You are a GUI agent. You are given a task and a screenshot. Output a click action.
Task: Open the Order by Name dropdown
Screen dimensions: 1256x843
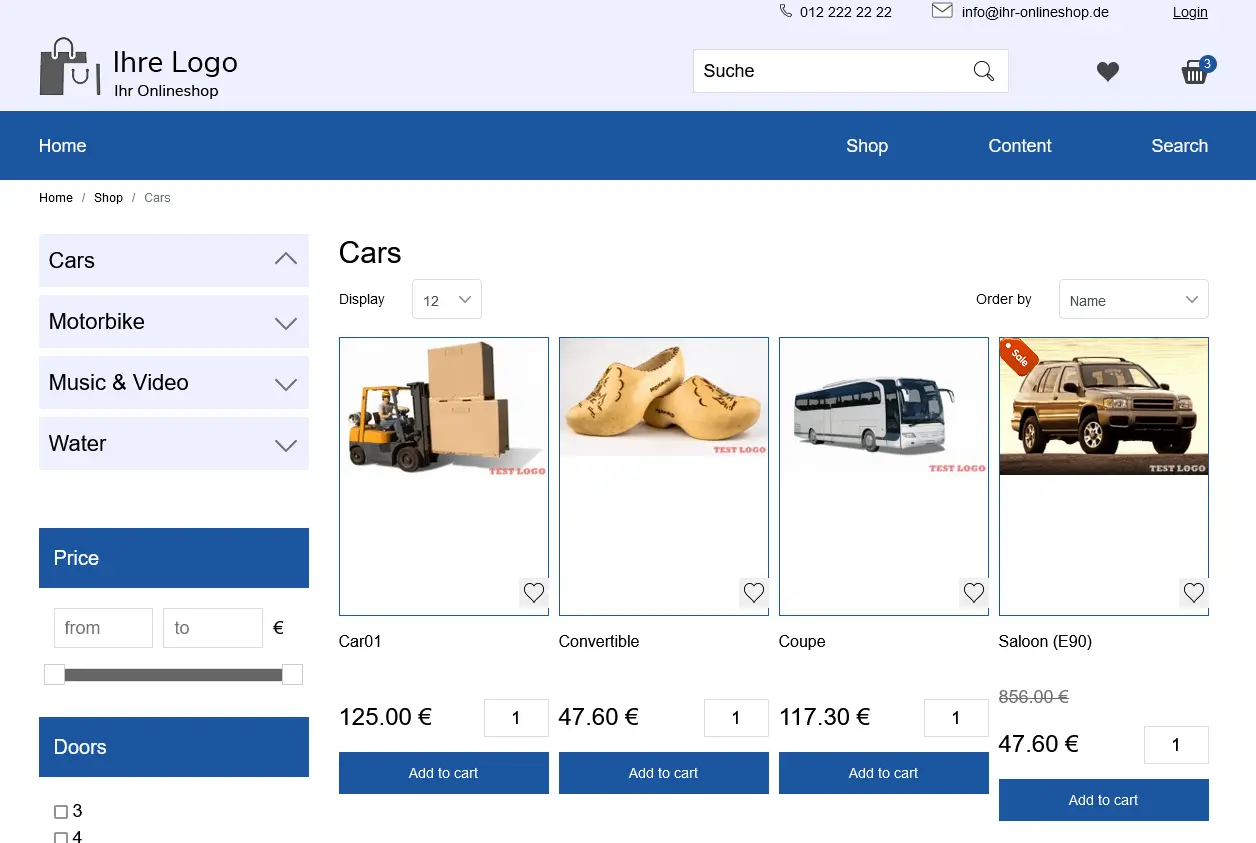1133,300
